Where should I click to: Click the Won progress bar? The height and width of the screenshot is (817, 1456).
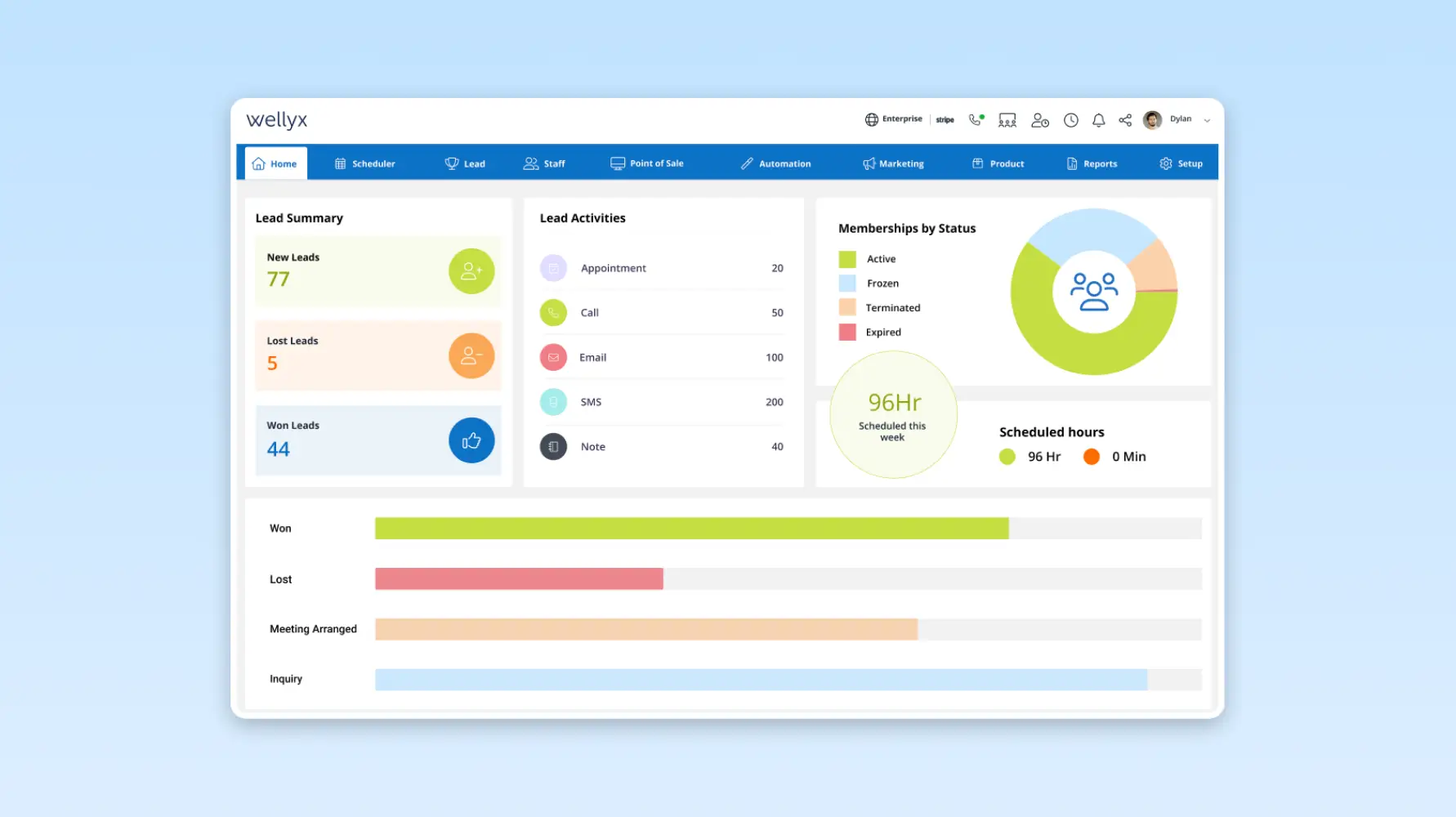(788, 529)
